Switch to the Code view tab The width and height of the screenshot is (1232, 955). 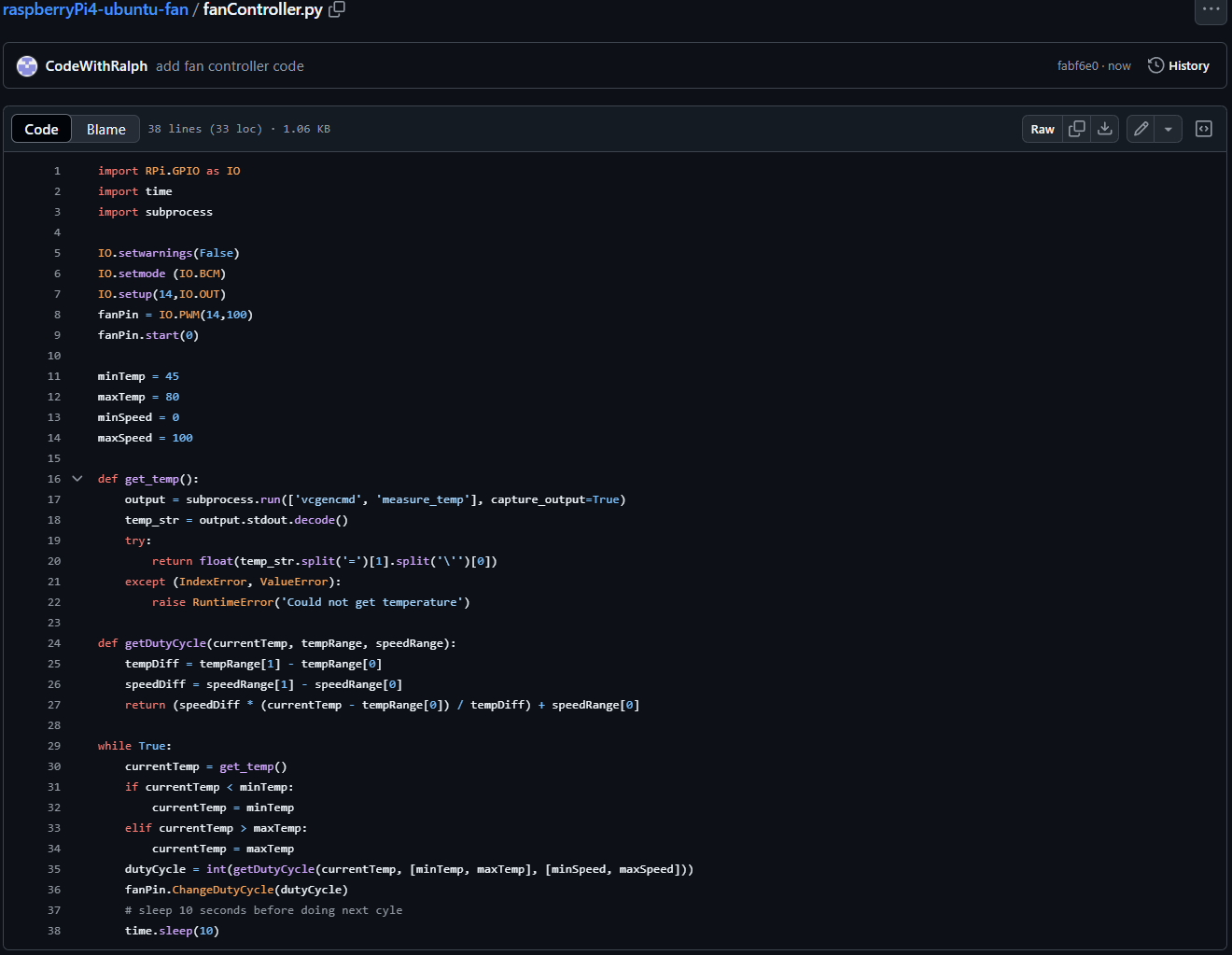41,129
